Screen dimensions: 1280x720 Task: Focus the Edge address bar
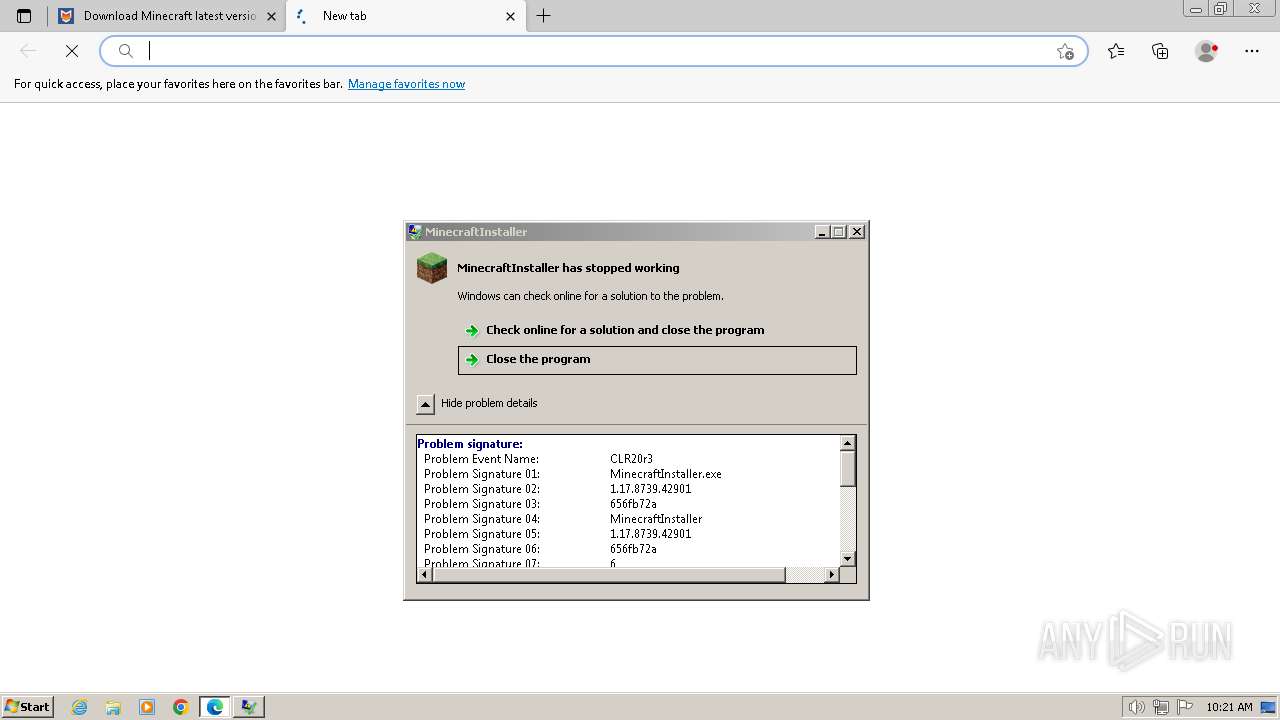tap(594, 51)
